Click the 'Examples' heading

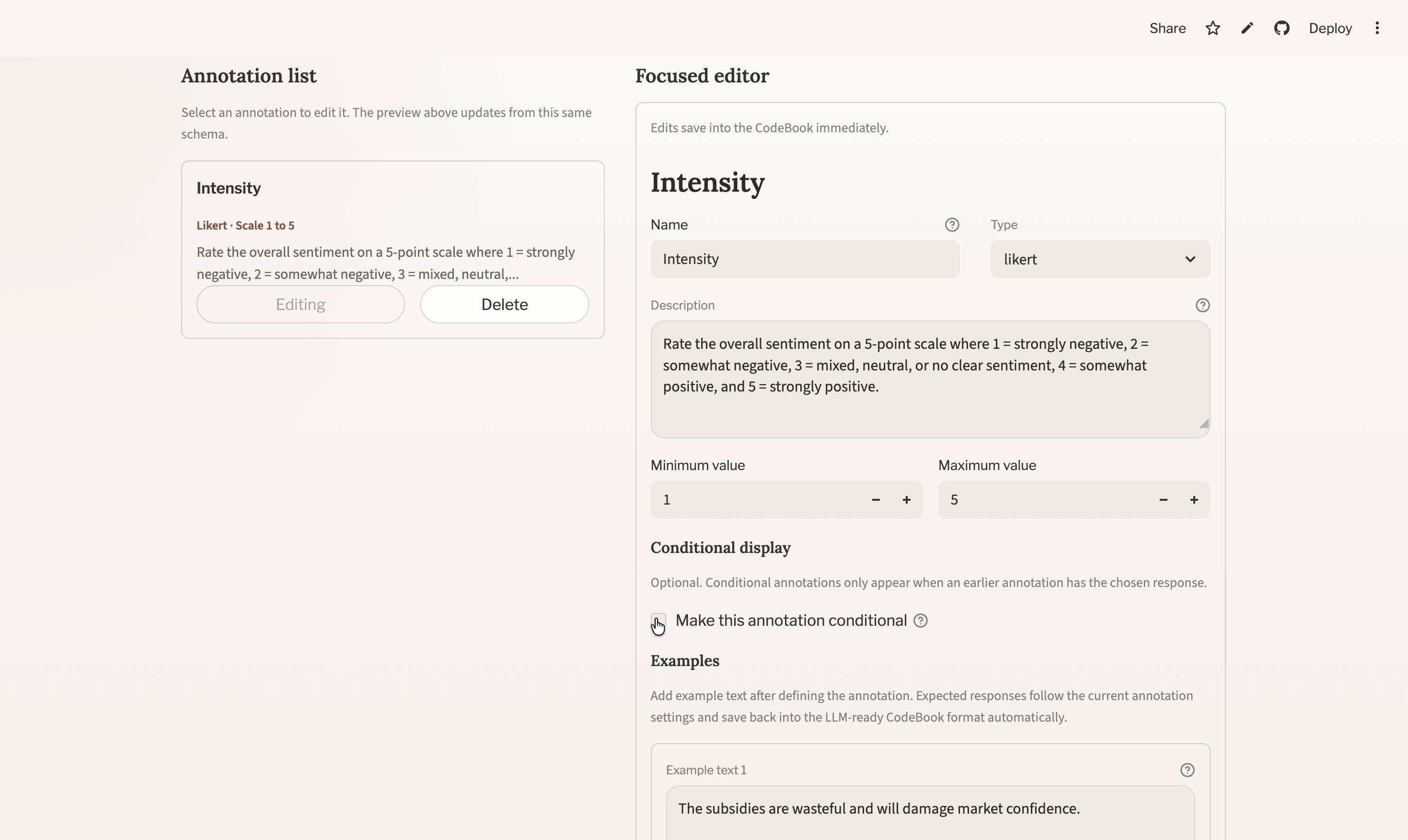[x=684, y=661]
